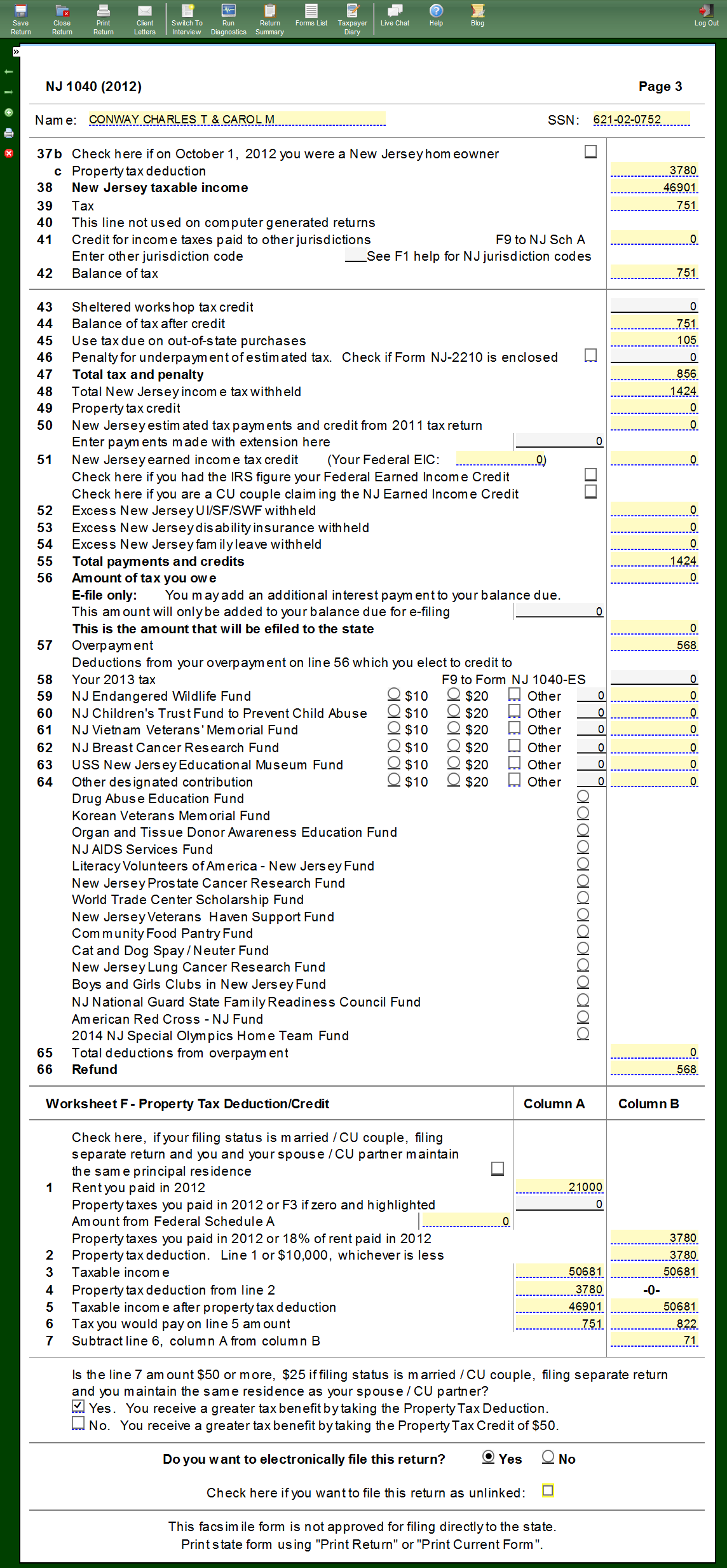The width and height of the screenshot is (727, 1568).
Task: Expand the side panel with double-arrow button
Action: 17,52
